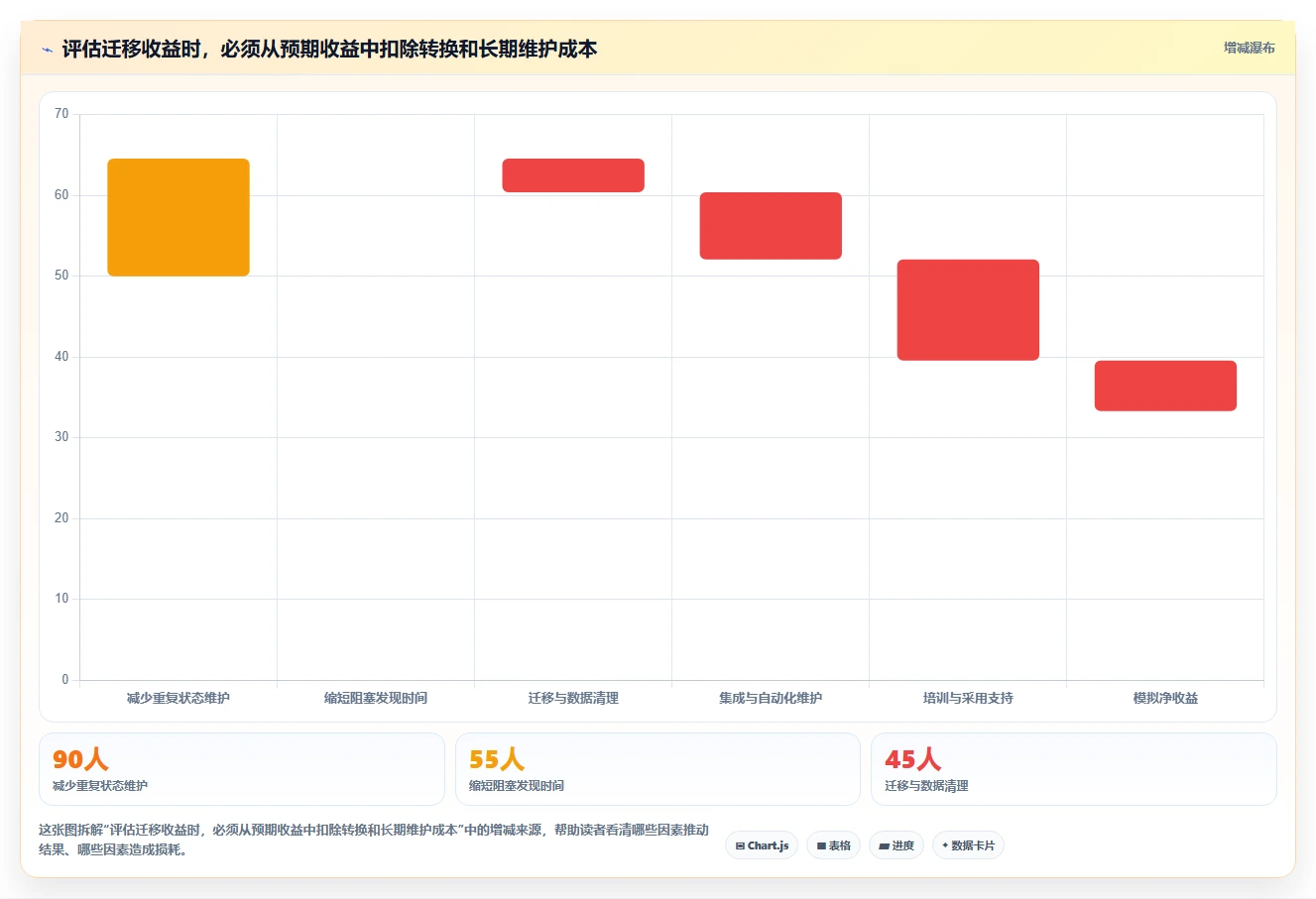Click the y-axis value 10
Screen dimensions: 1316x899
pos(61,599)
